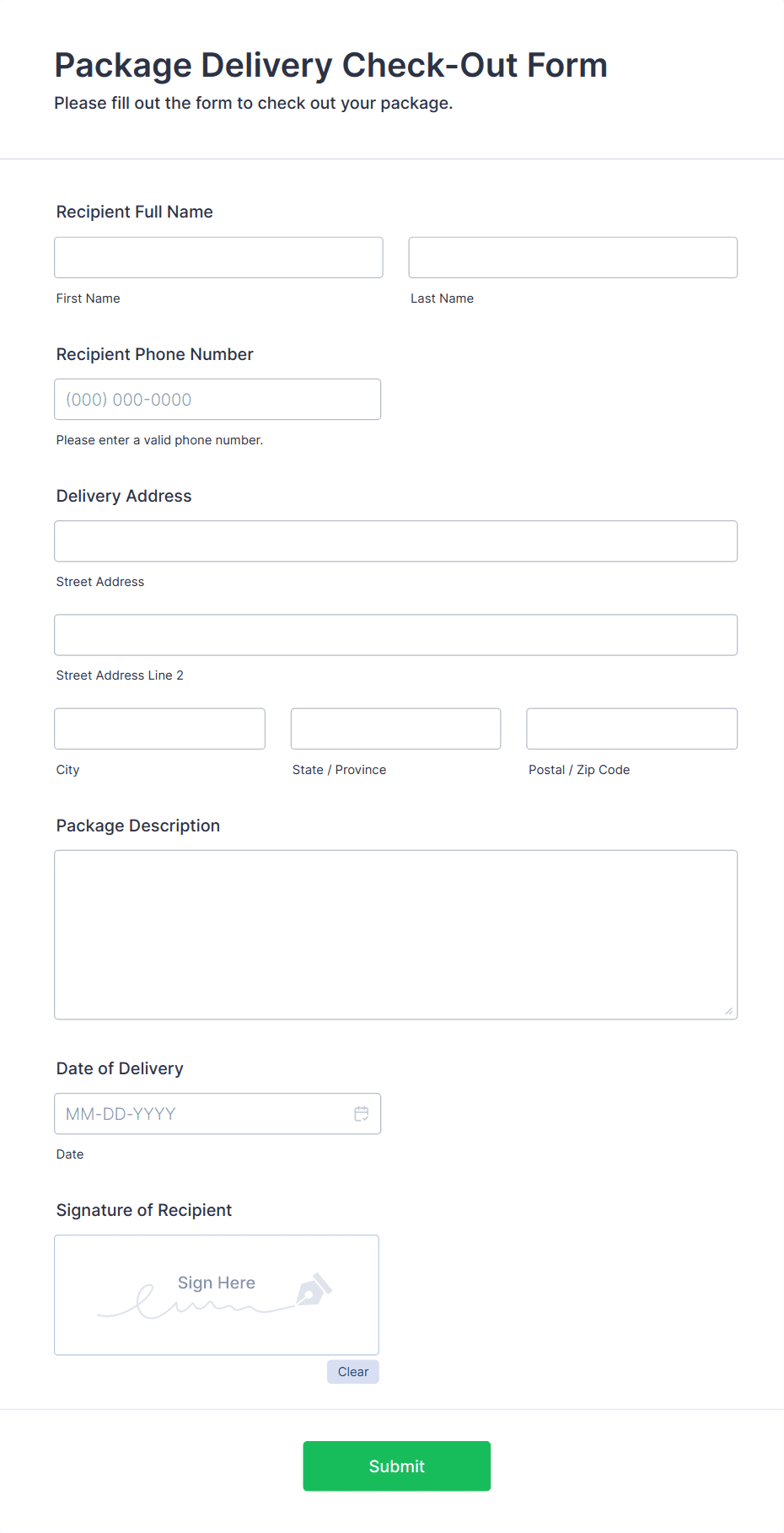Submit the package check-out form

coord(396,1466)
